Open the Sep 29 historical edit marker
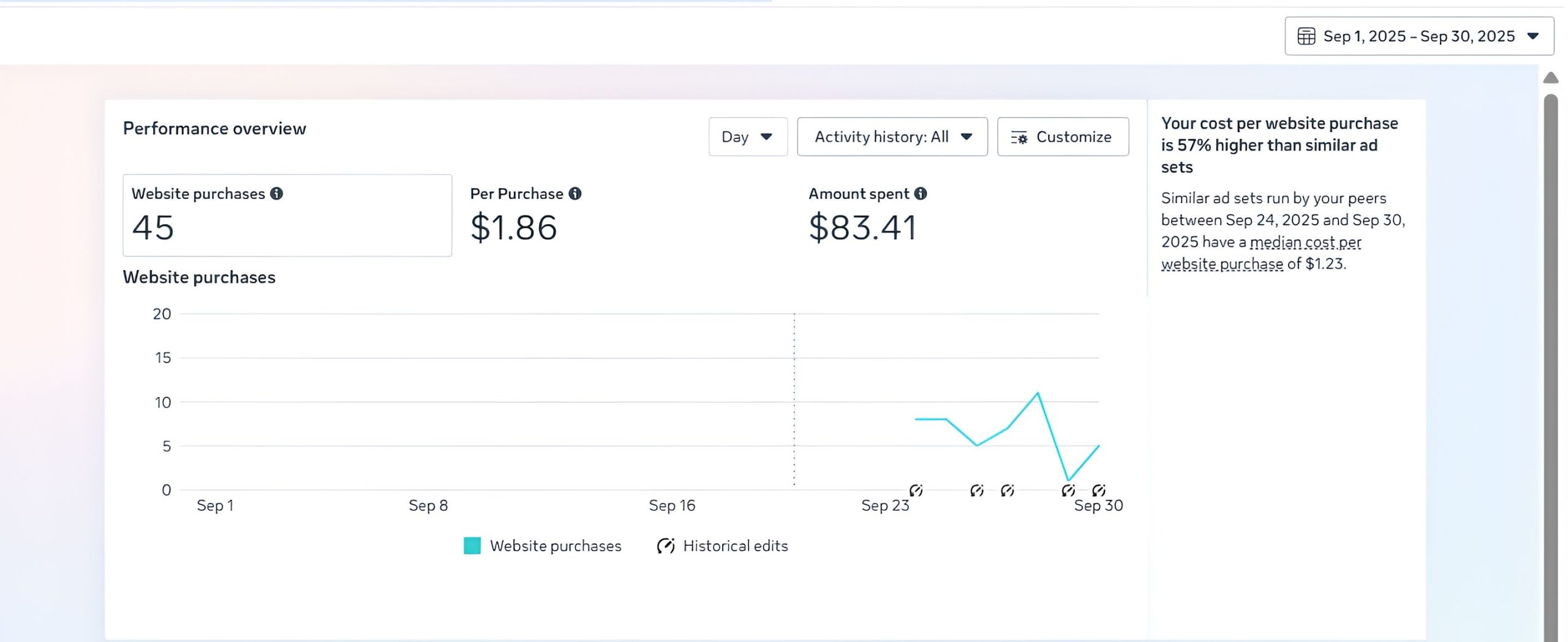1568x642 pixels. (x=1068, y=490)
